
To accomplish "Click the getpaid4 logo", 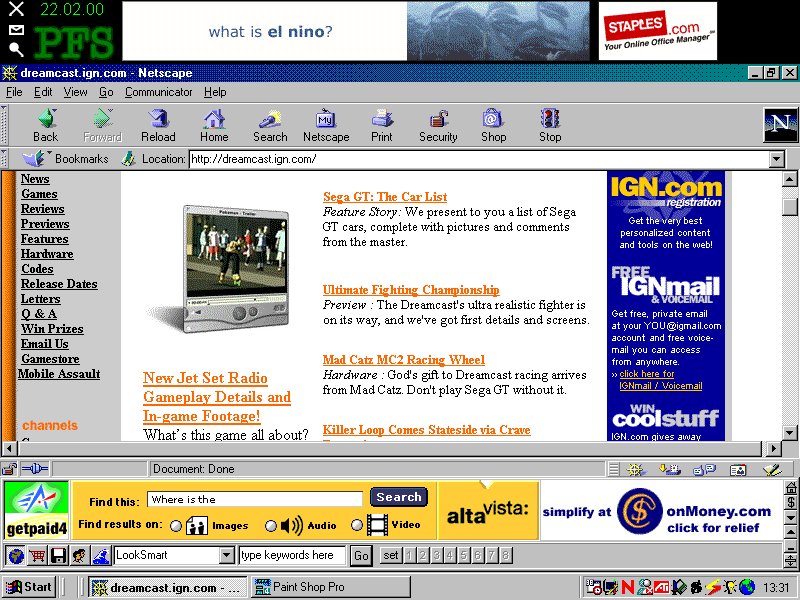I will [36, 510].
